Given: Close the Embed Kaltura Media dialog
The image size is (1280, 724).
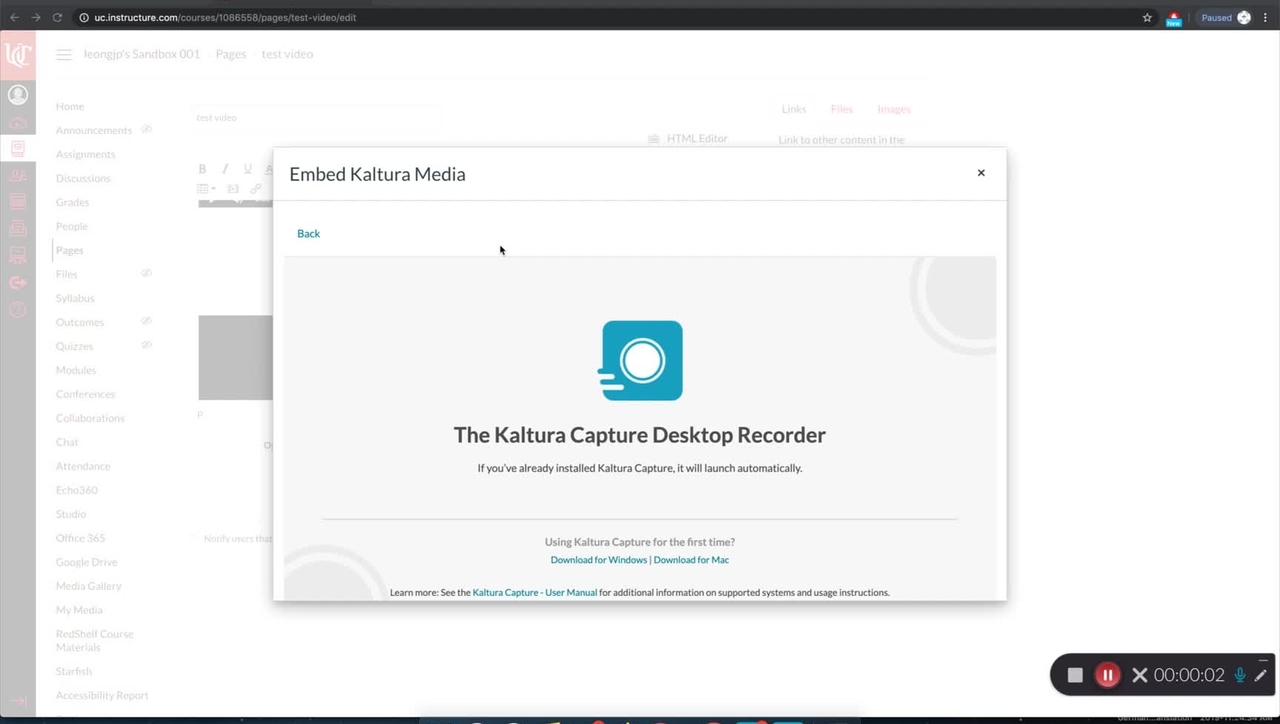Looking at the screenshot, I should 981,173.
